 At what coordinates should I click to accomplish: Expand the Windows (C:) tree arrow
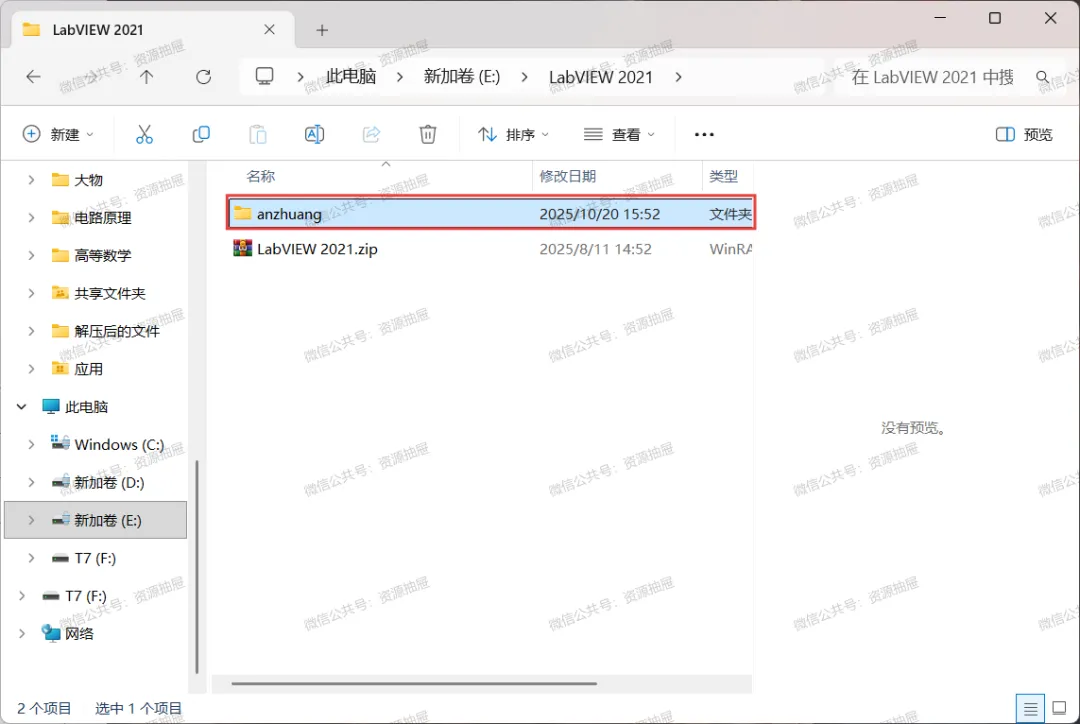(x=31, y=444)
